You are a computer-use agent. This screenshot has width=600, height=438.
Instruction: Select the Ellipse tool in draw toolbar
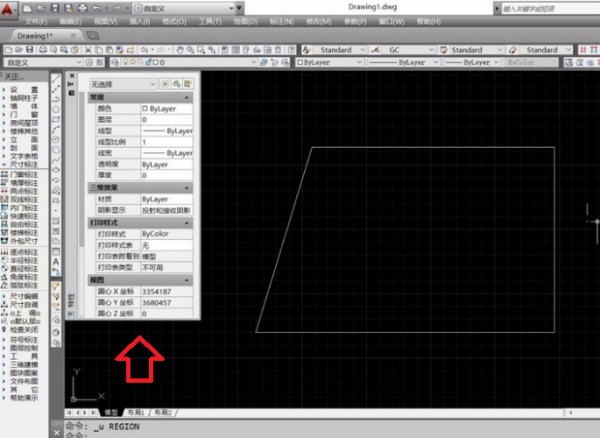click(x=56, y=170)
